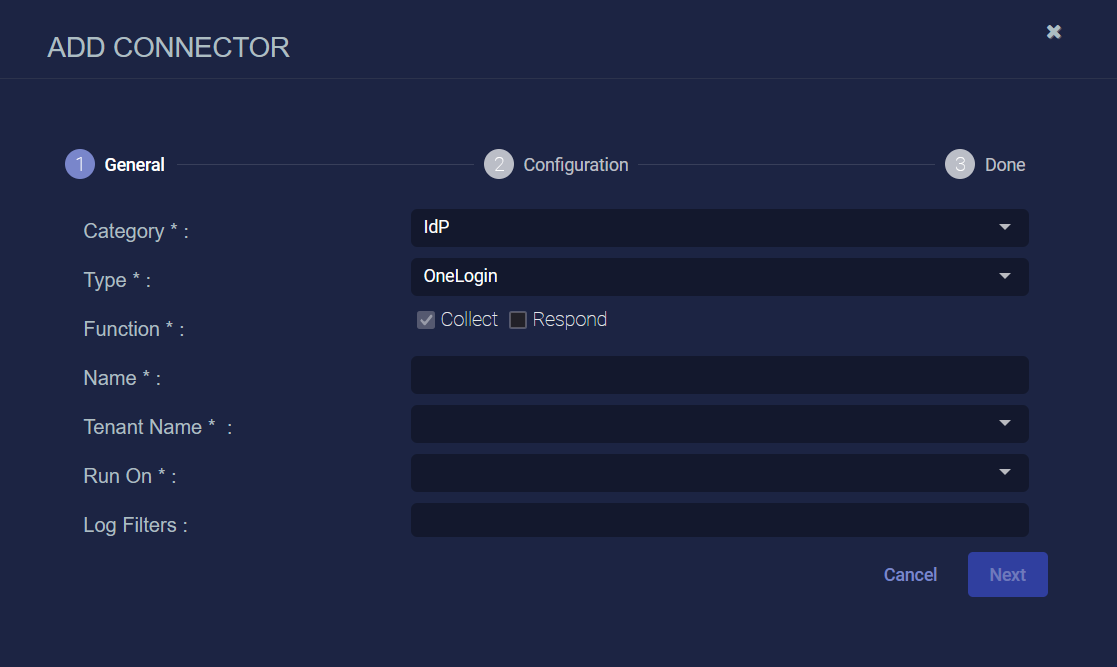Viewport: 1117px width, 667px height.
Task: Focus the Name text field
Action: pyautogui.click(x=719, y=375)
